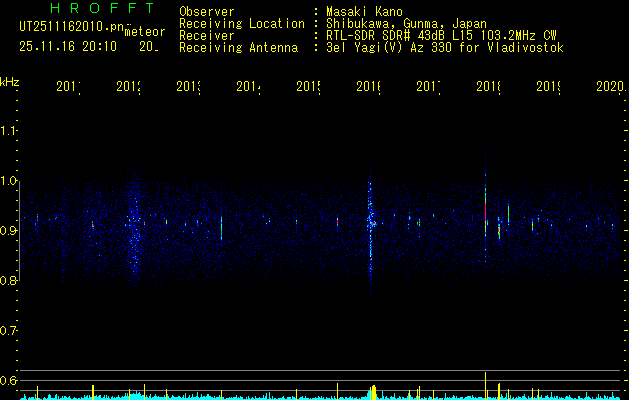Select the filename UT2511162010.pn text
This screenshot has width=629, height=400.
tap(72, 27)
